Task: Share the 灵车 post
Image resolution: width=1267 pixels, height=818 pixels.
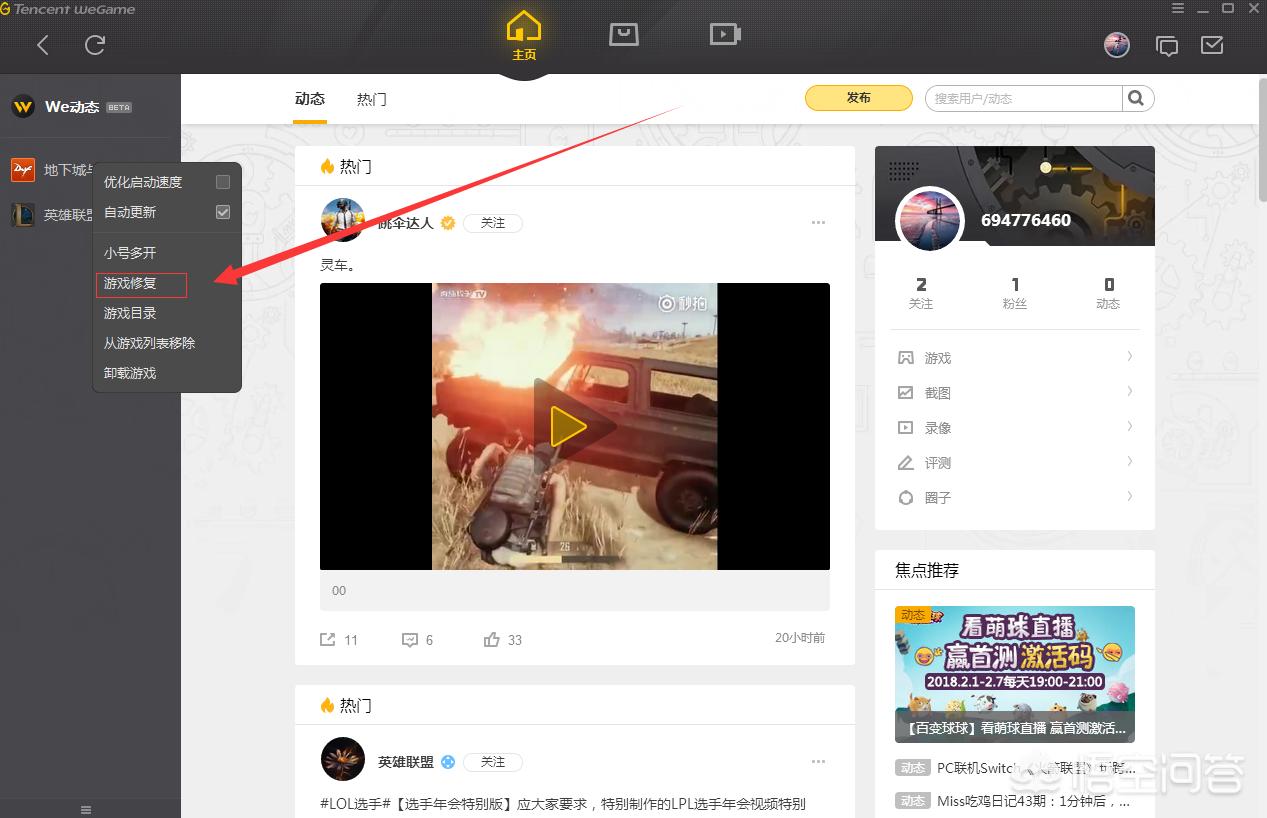Action: coord(339,639)
